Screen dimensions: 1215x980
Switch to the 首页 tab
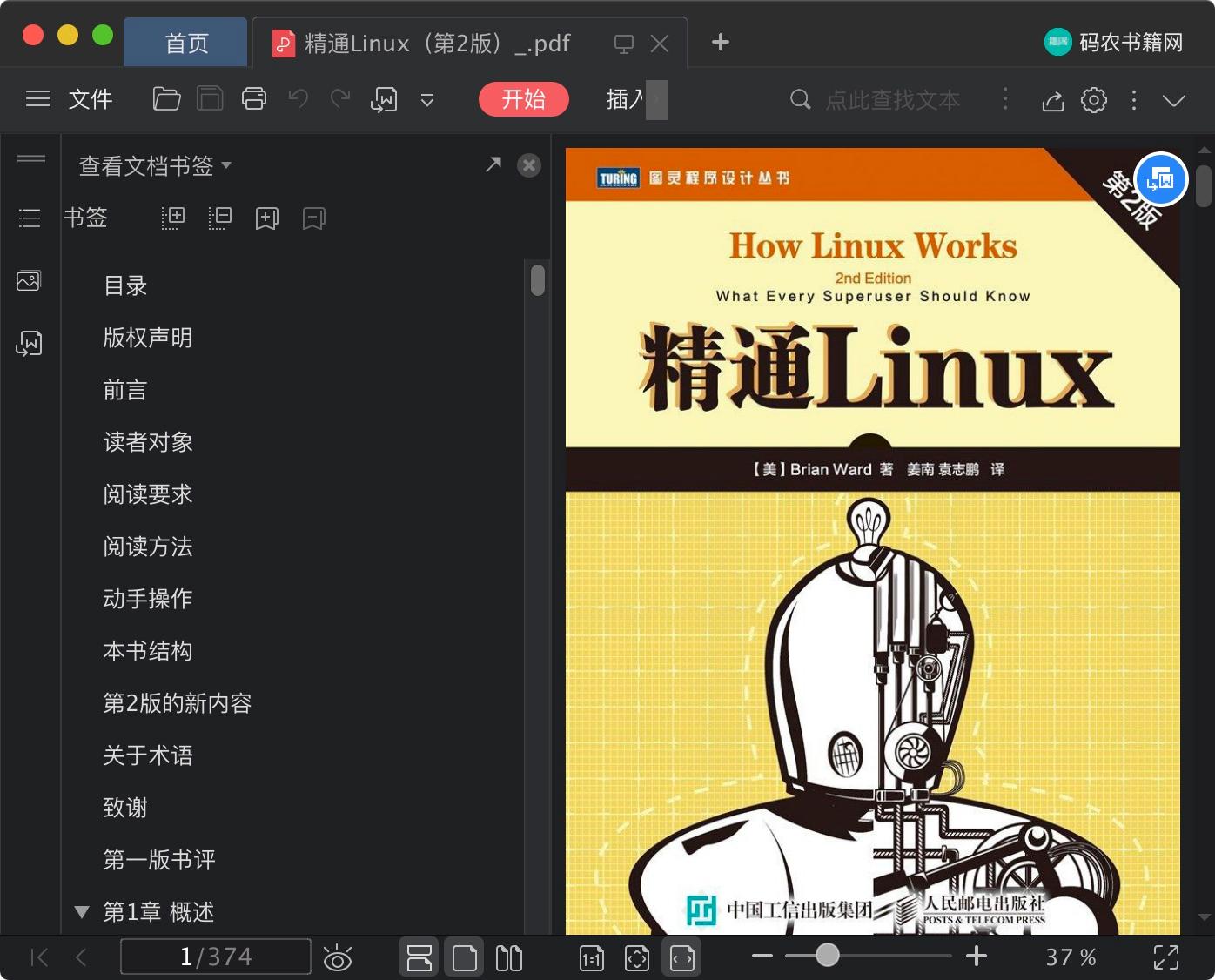click(x=186, y=43)
